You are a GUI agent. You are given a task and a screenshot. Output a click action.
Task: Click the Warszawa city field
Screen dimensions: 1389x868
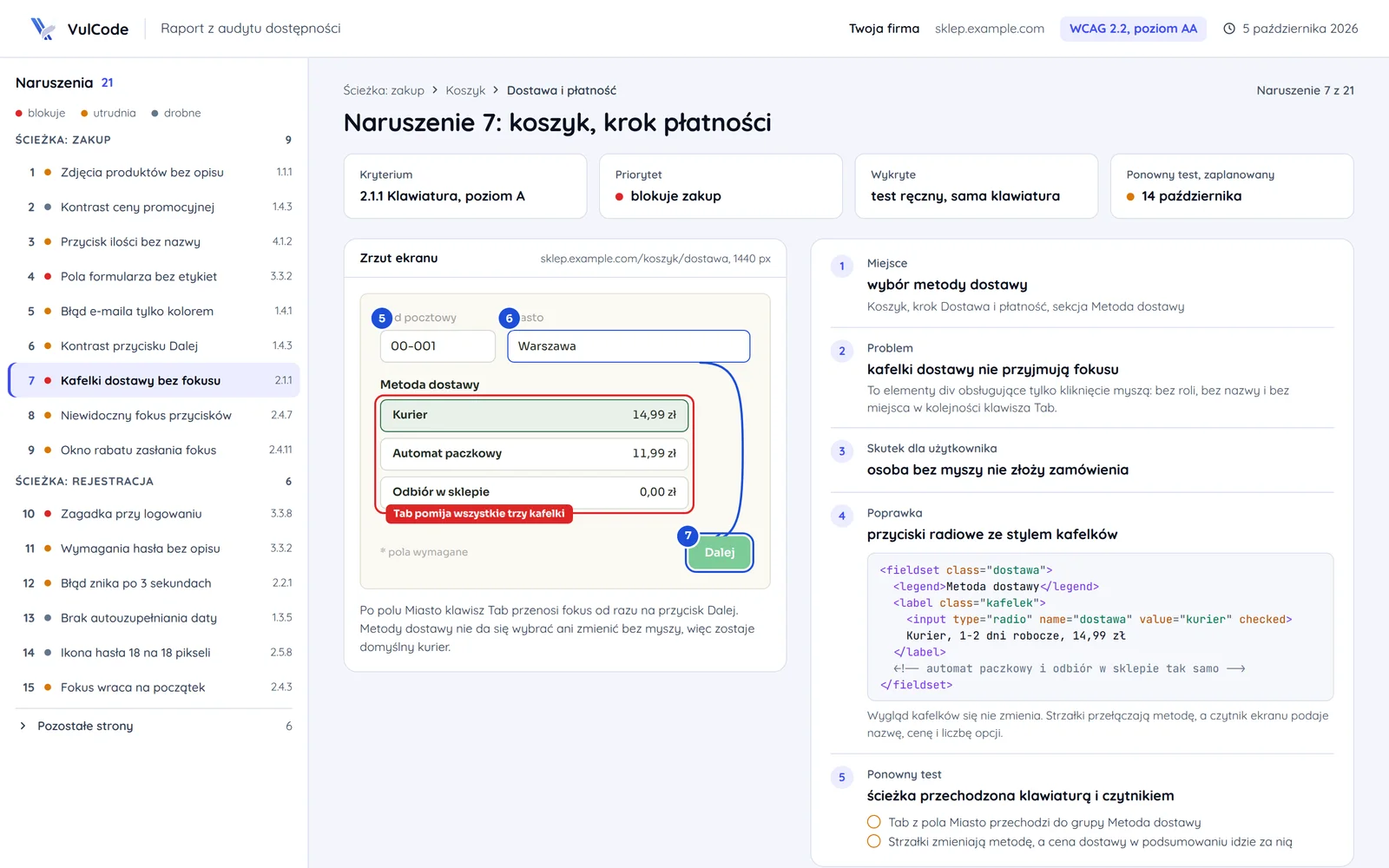click(x=629, y=345)
